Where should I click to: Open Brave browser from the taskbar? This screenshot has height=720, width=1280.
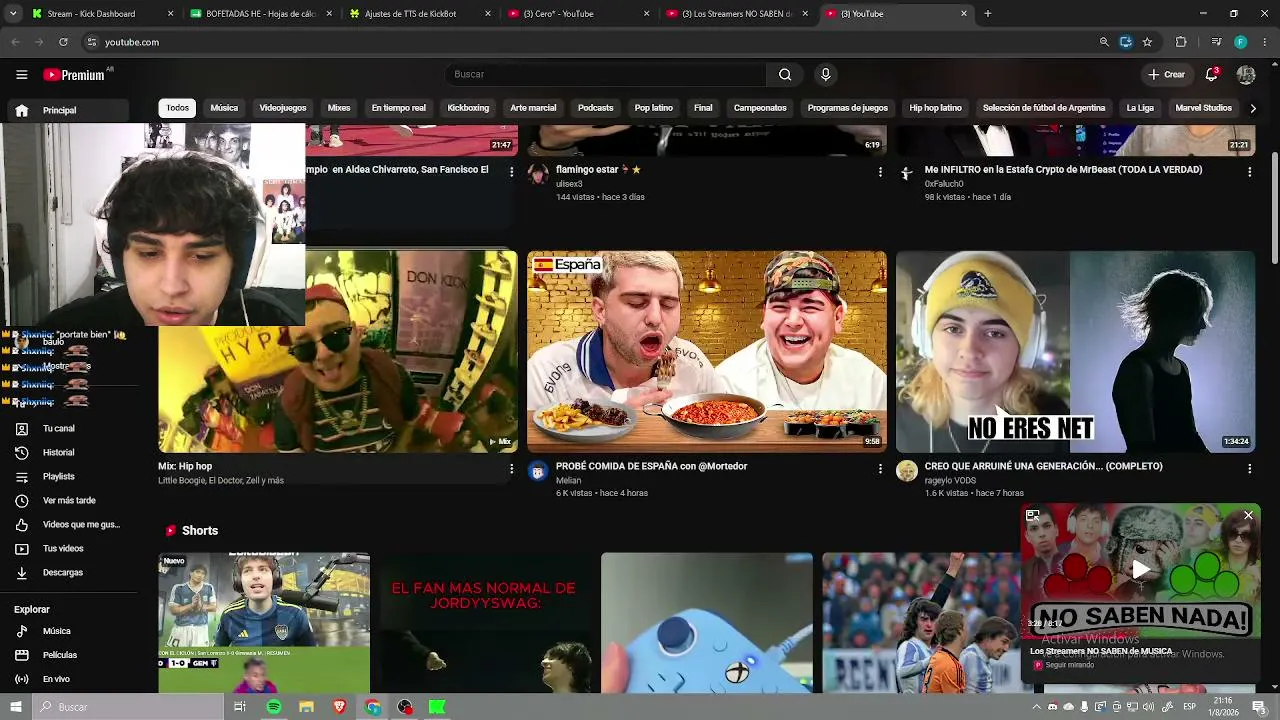click(339, 707)
